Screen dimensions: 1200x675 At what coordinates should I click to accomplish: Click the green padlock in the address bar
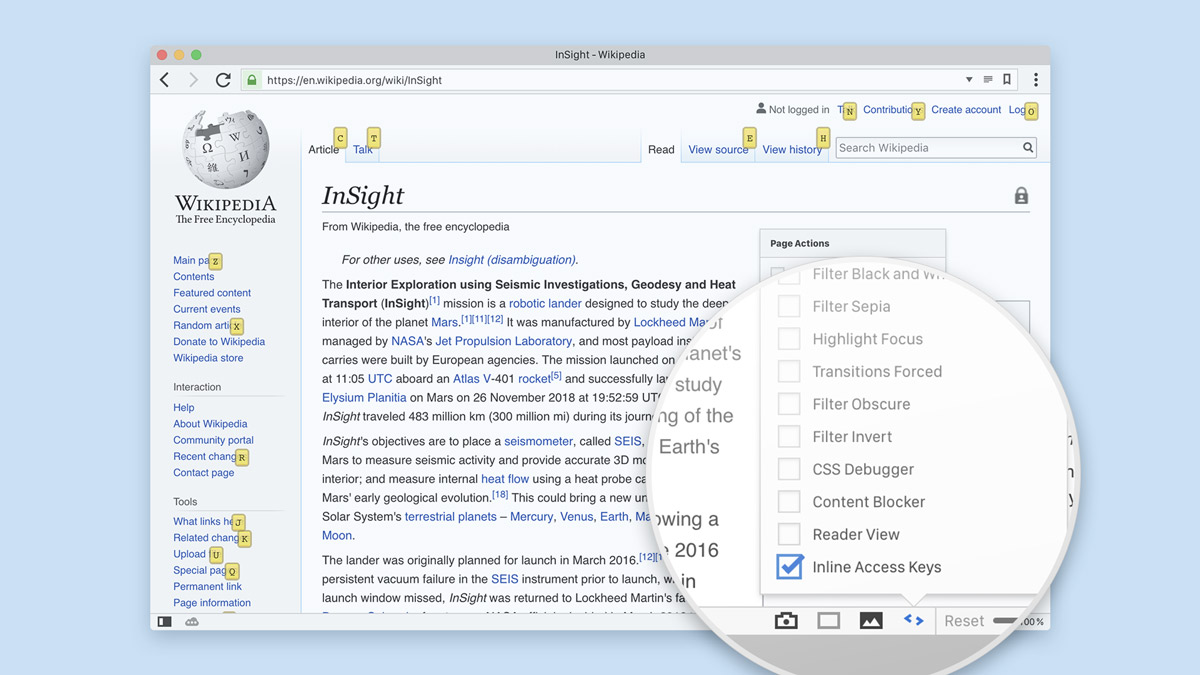(252, 80)
